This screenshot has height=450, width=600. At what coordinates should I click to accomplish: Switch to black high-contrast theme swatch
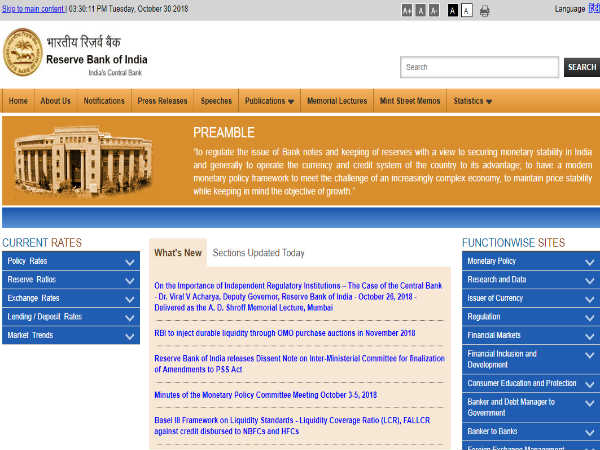(453, 10)
